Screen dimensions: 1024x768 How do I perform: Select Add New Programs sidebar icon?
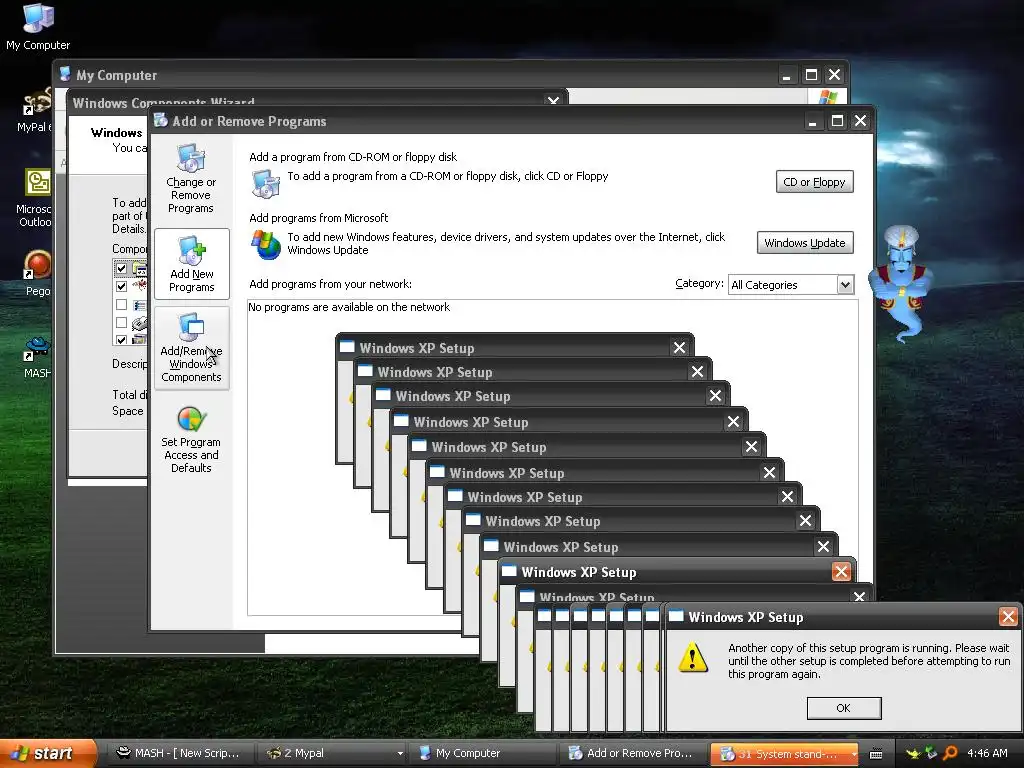point(191,264)
